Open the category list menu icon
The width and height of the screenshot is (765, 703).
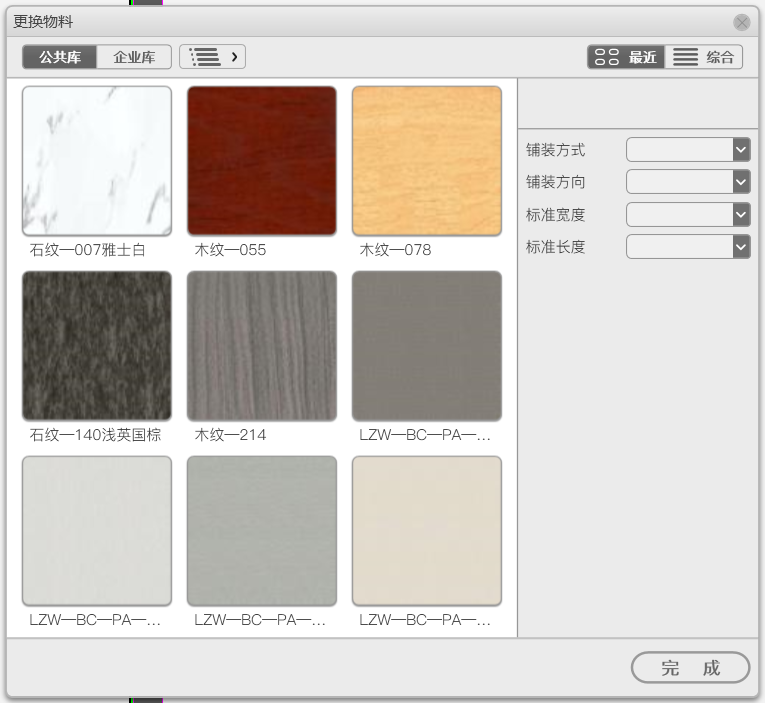212,57
